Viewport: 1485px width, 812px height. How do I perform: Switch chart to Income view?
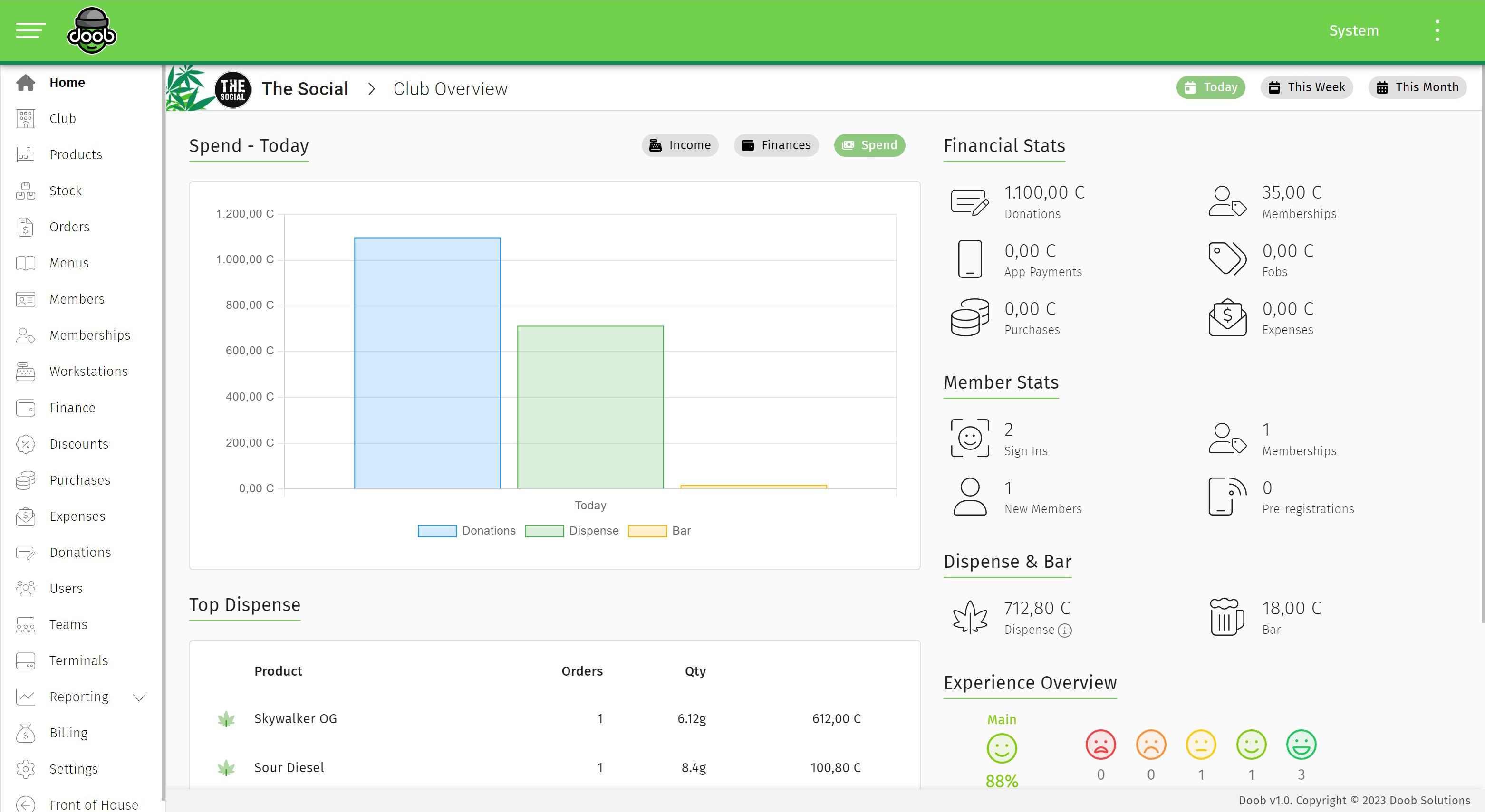point(680,145)
